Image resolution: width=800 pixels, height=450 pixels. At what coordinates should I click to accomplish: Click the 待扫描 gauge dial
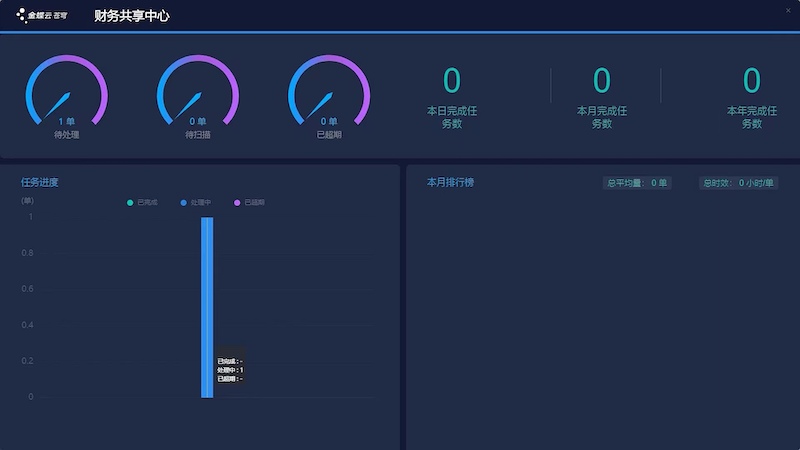[198, 92]
